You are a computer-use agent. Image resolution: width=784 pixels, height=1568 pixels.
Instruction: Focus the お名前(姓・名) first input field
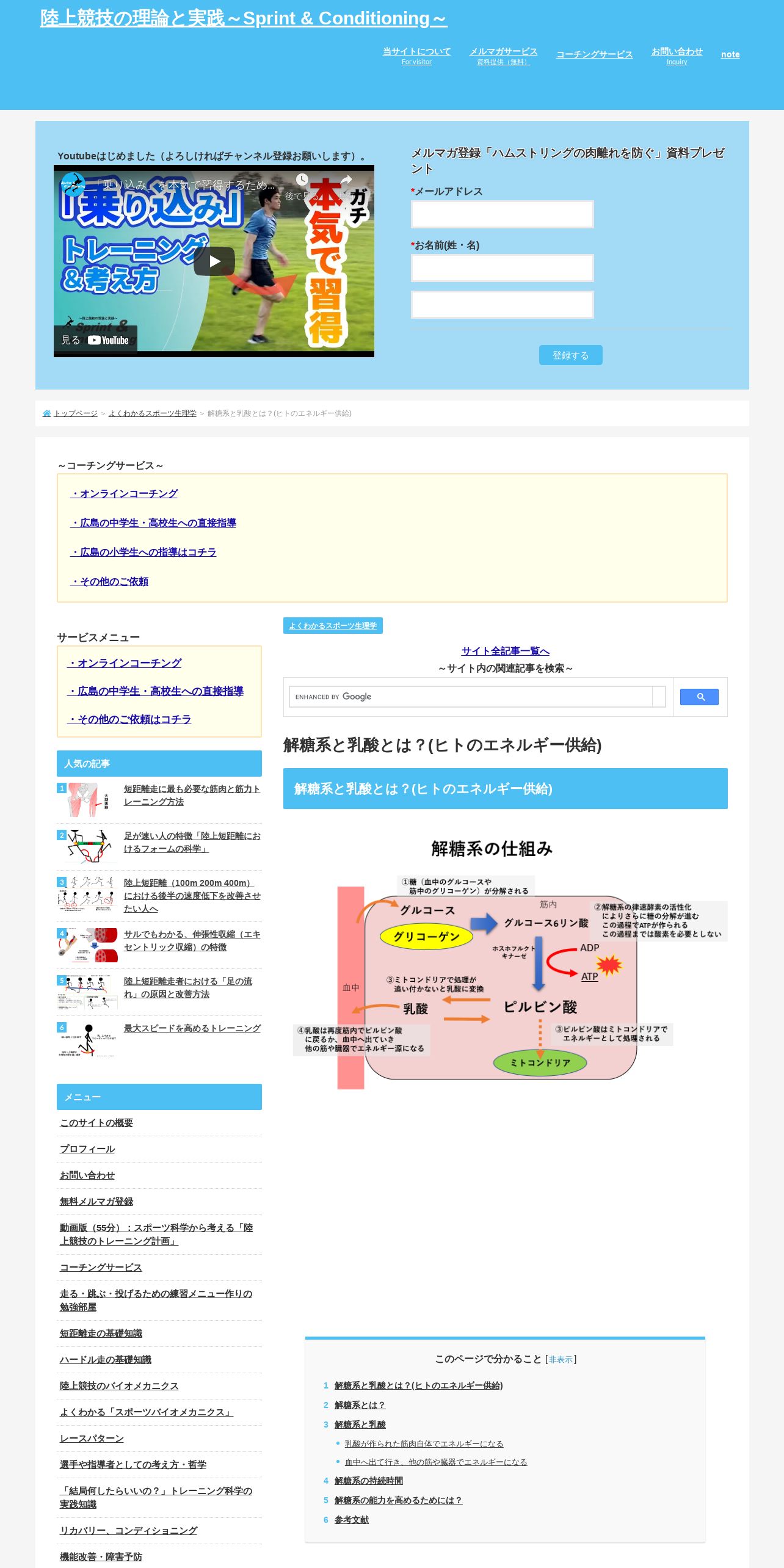click(502, 268)
